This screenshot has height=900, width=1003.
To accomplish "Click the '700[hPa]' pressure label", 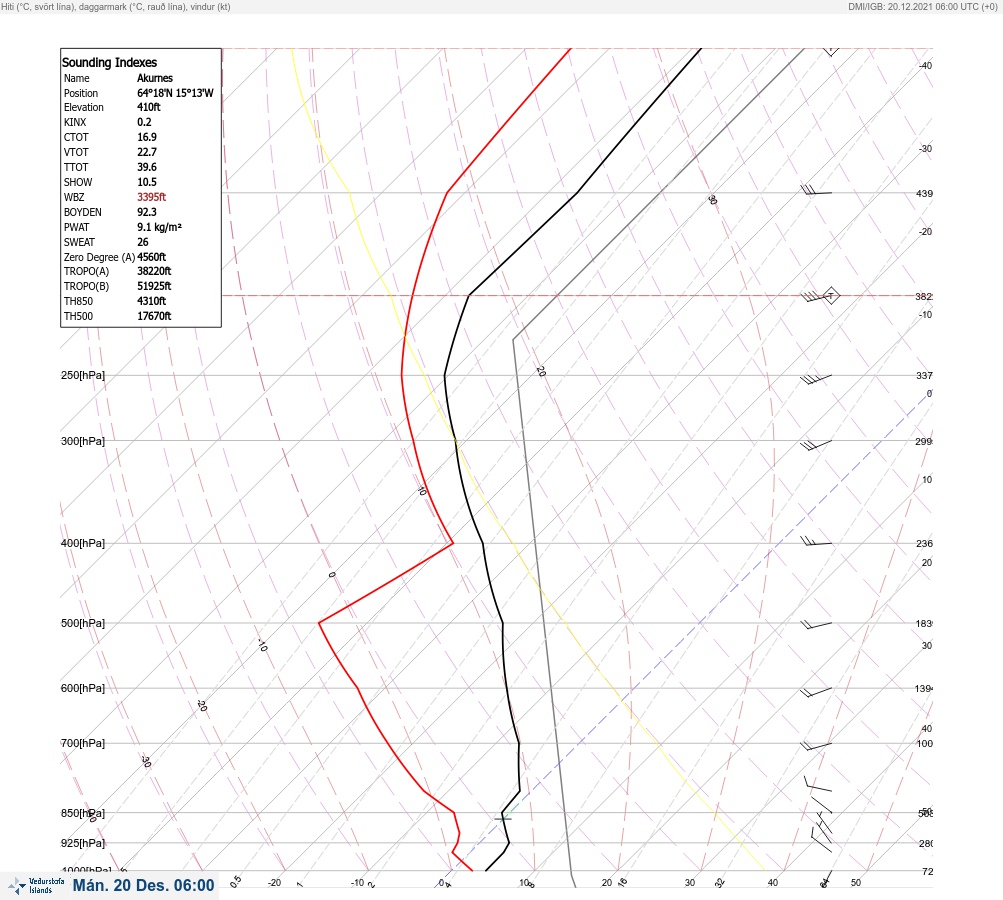I will click(83, 743).
